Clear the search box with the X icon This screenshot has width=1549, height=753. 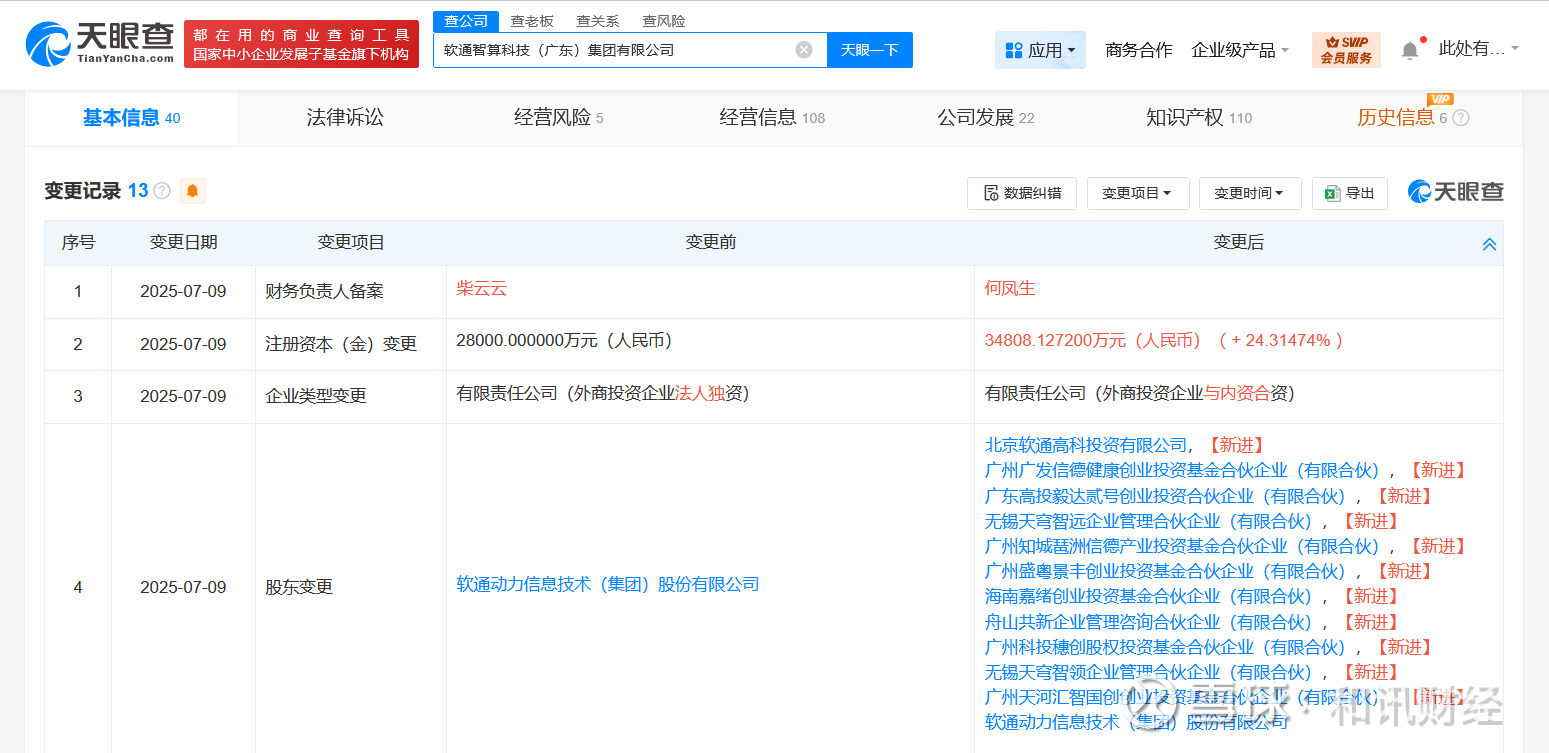(x=803, y=50)
